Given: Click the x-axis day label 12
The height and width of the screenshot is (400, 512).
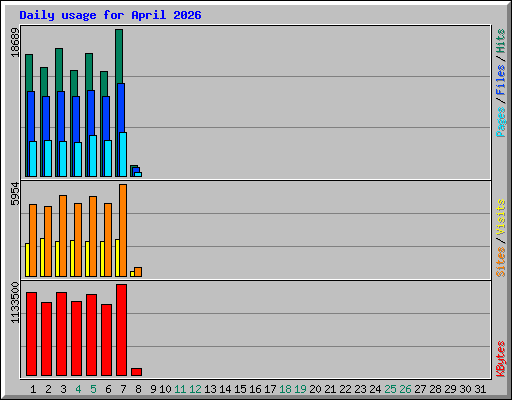Looking at the screenshot, I should pyautogui.click(x=195, y=389).
